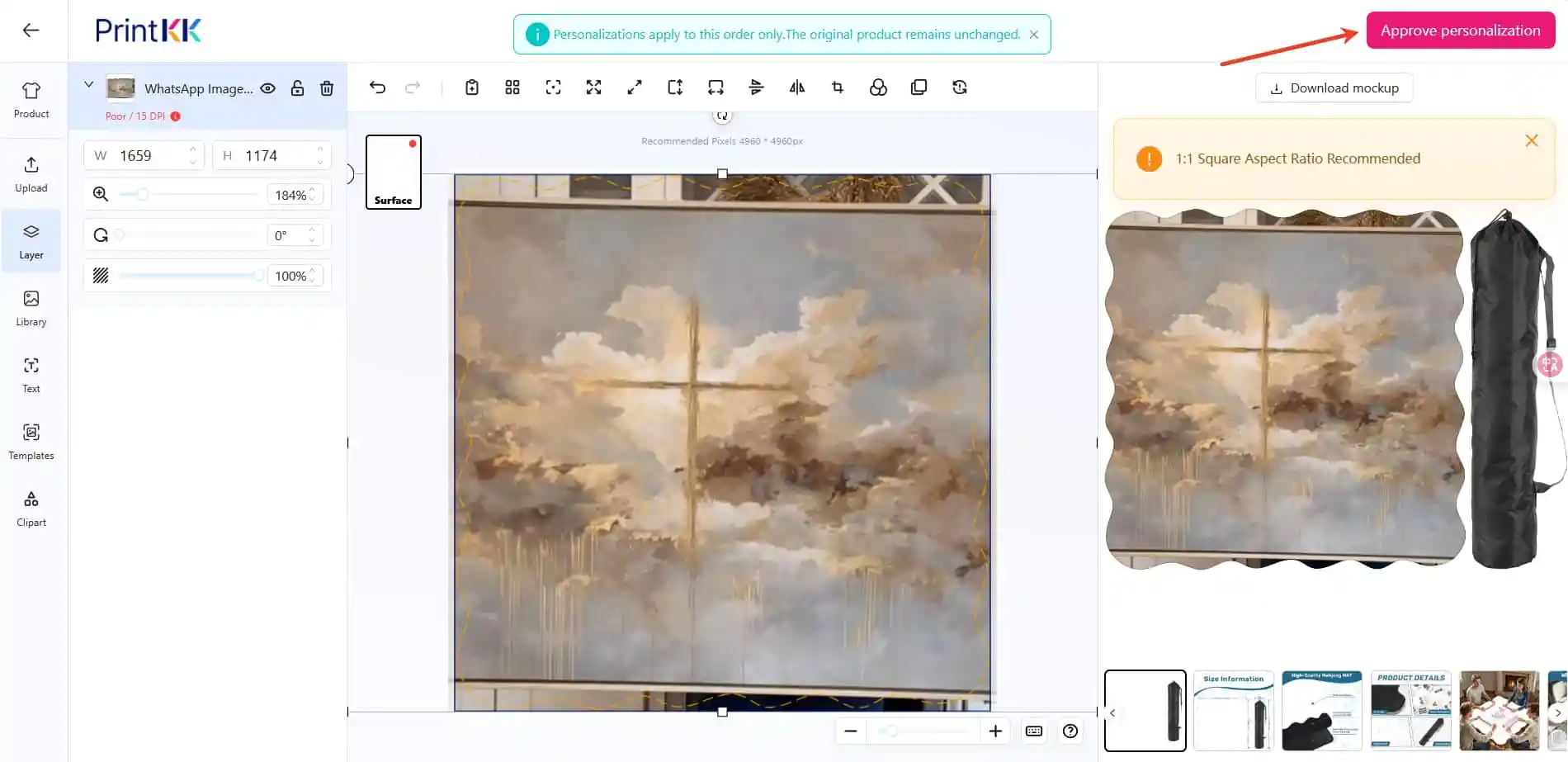Delete the WhatsApp Image layer

coord(327,88)
